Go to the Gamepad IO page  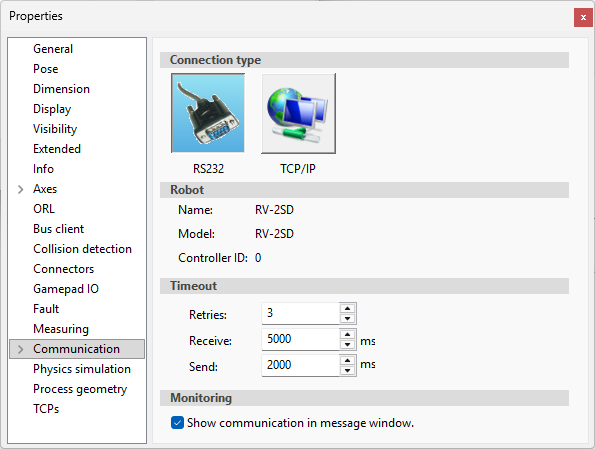66,289
